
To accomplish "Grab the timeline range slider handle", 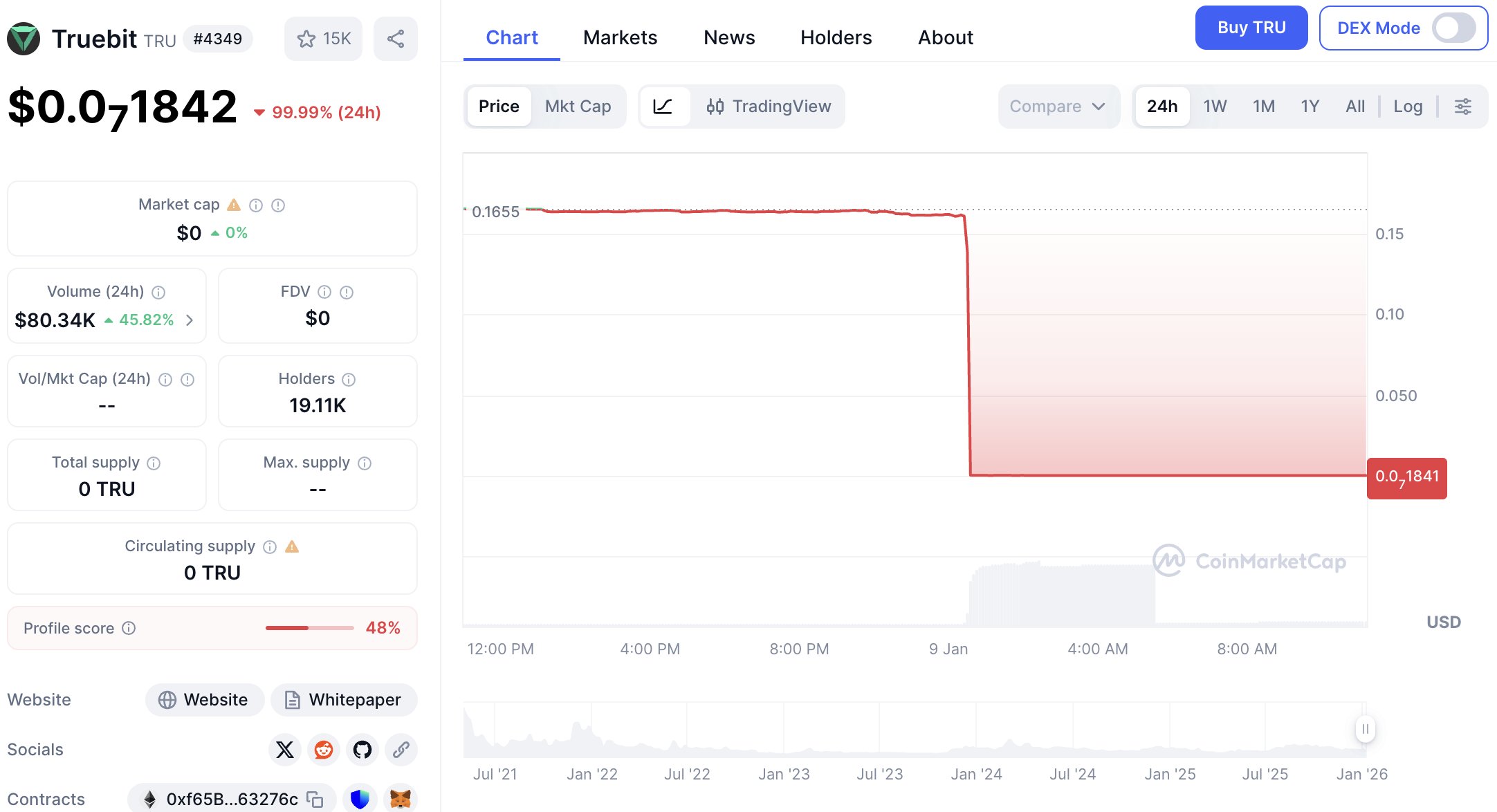I will click(x=1365, y=729).
